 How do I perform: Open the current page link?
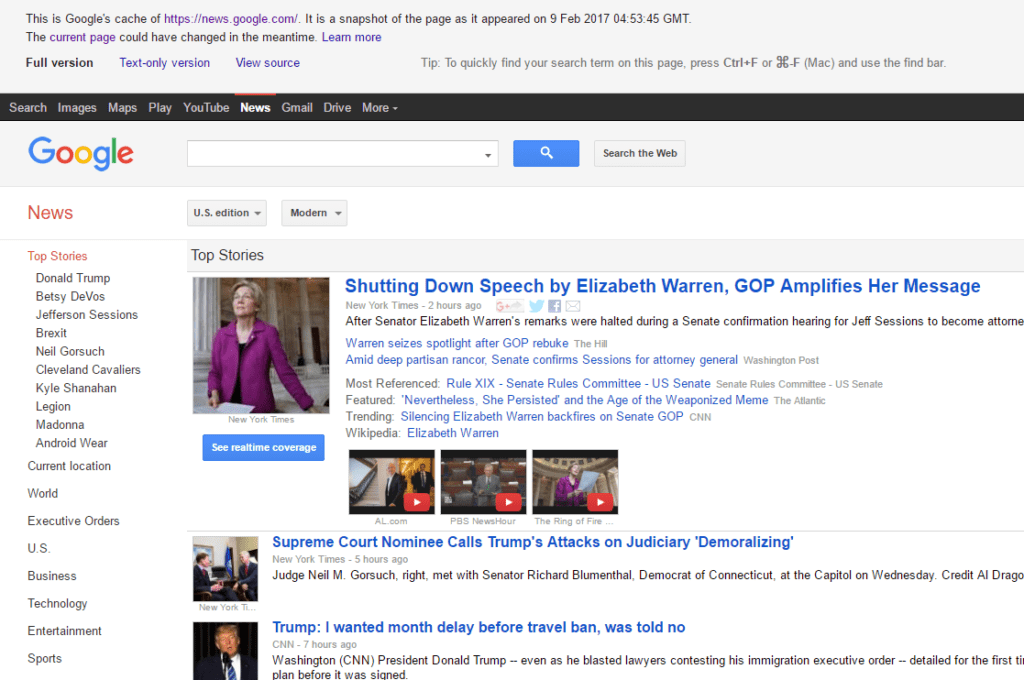pyautogui.click(x=83, y=37)
